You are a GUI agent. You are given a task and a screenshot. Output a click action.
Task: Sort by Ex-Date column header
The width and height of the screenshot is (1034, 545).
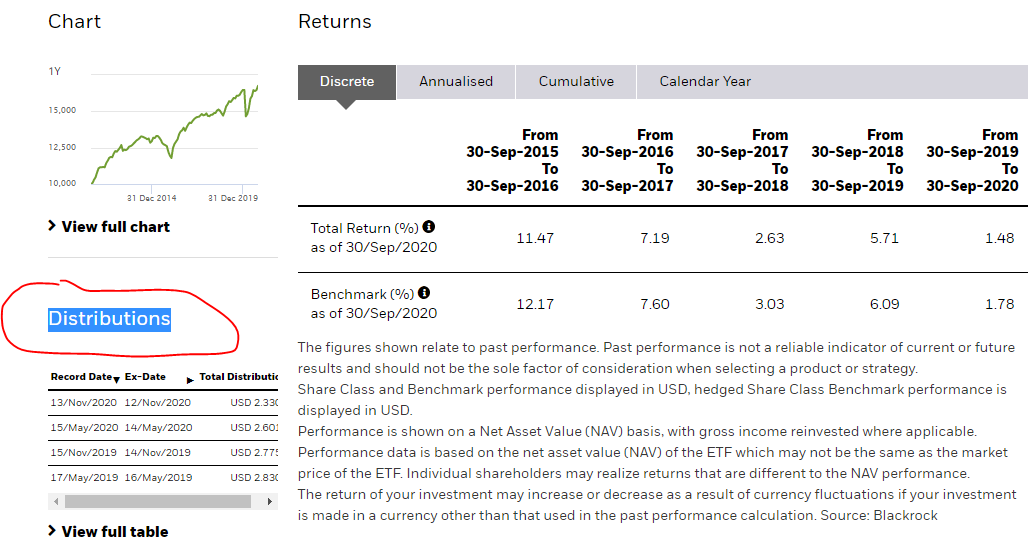(146, 377)
